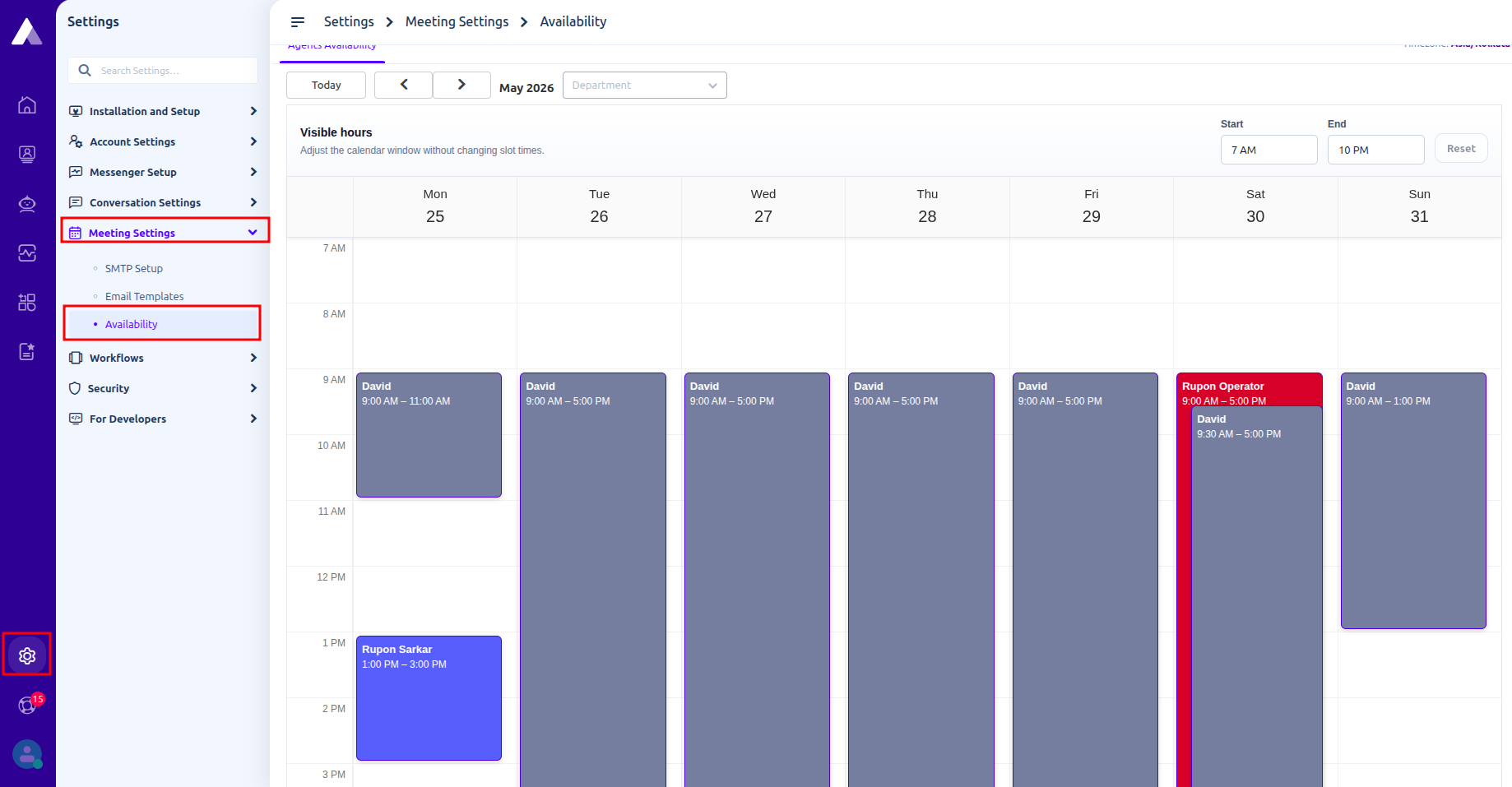Click the Messenger Setup icon
This screenshot has height=787, width=1512.
pyautogui.click(x=76, y=172)
